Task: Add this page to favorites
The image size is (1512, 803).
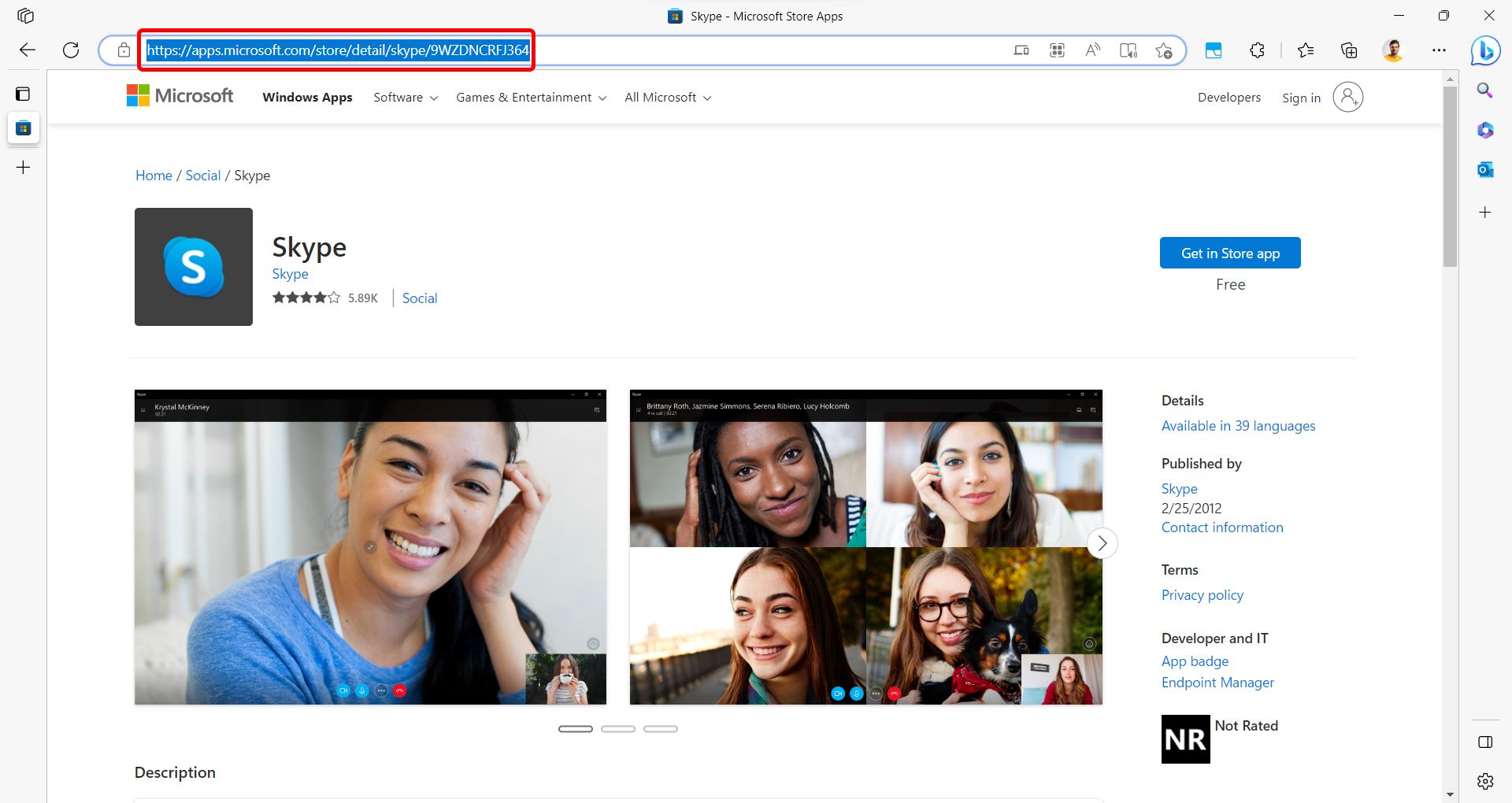Action: click(x=1164, y=50)
